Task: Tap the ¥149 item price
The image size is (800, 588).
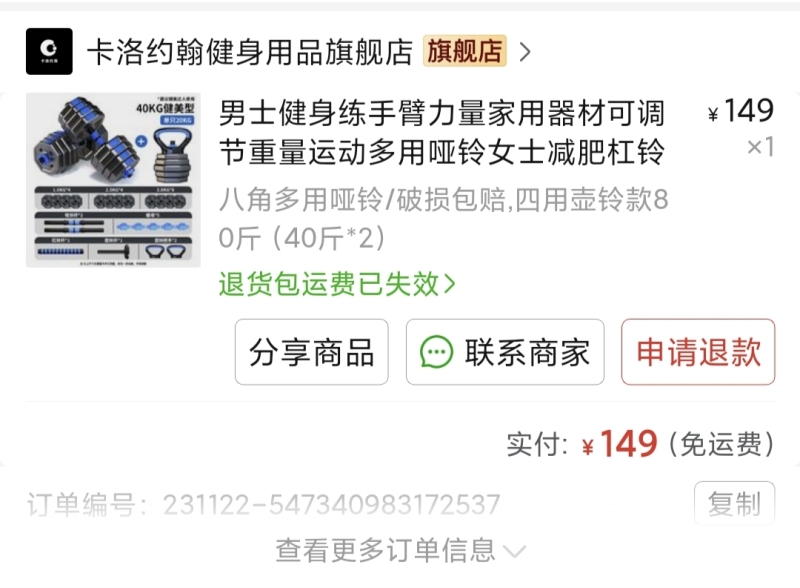Action: [x=741, y=110]
